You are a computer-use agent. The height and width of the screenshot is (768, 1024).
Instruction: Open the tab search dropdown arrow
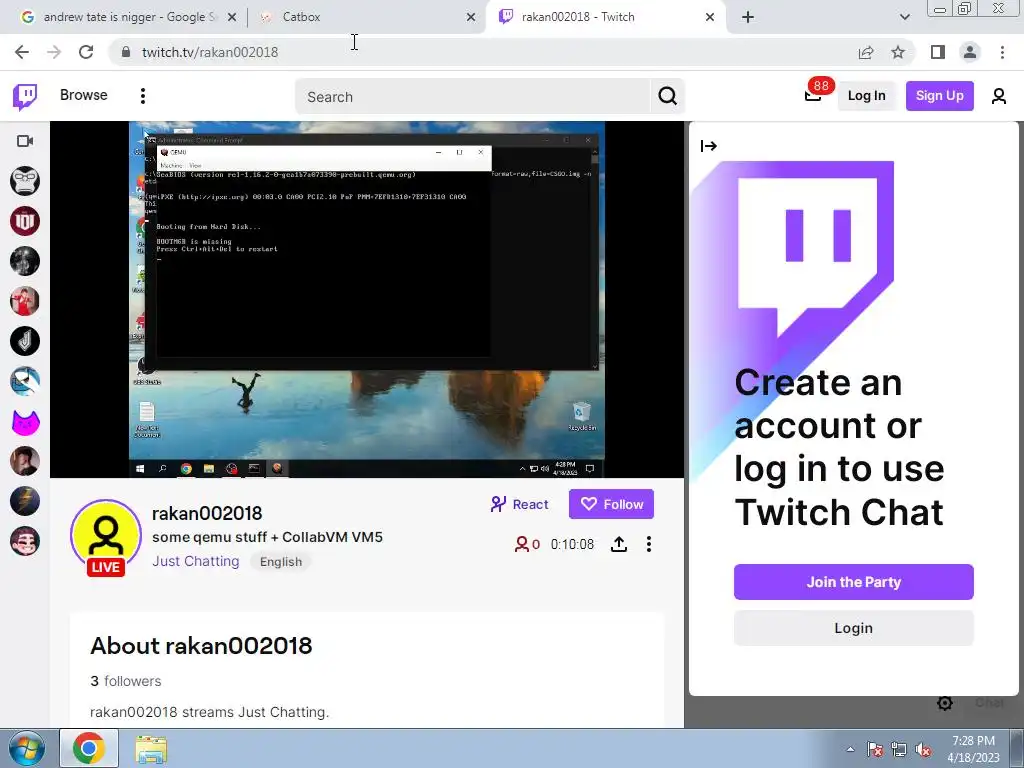pyautogui.click(x=904, y=18)
